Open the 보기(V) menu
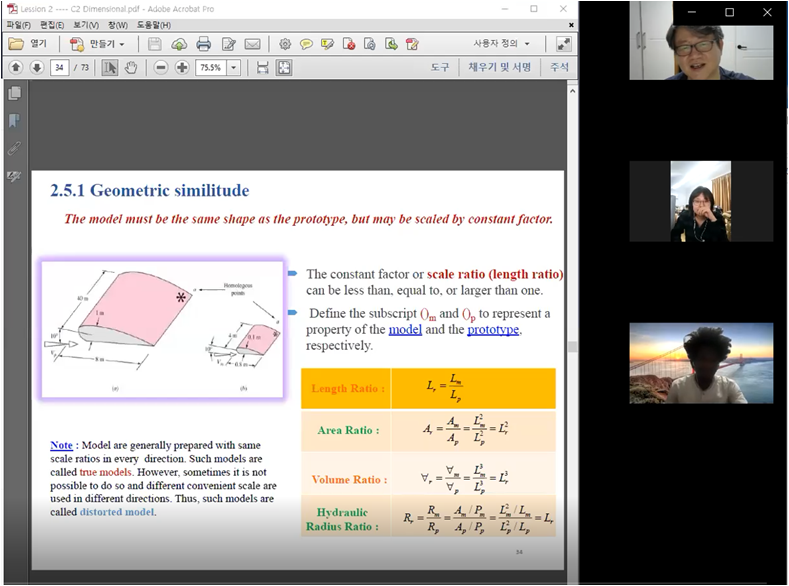Image resolution: width=789 pixels, height=586 pixels. 88,24
